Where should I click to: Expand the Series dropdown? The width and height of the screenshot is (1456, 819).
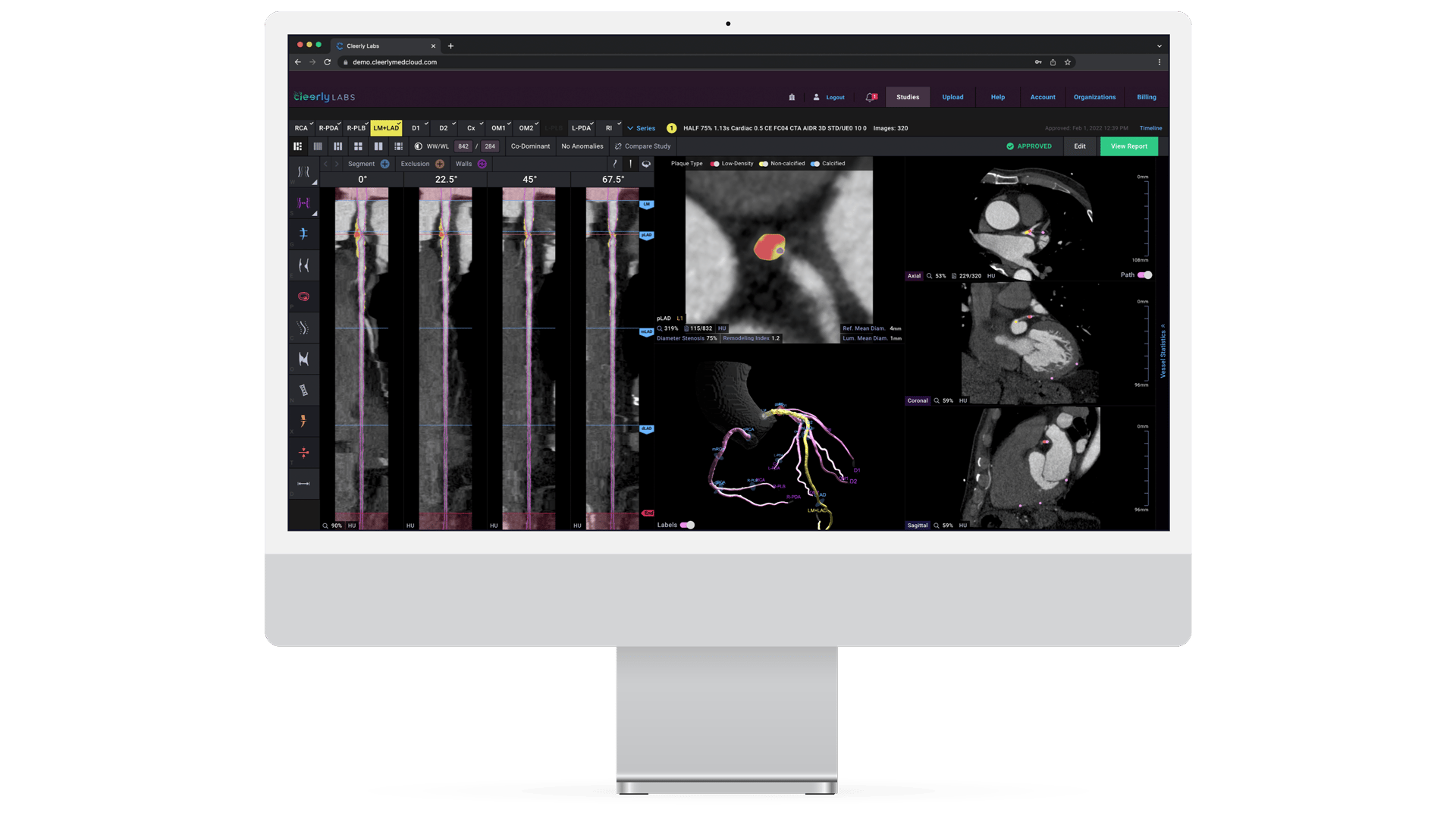641,128
